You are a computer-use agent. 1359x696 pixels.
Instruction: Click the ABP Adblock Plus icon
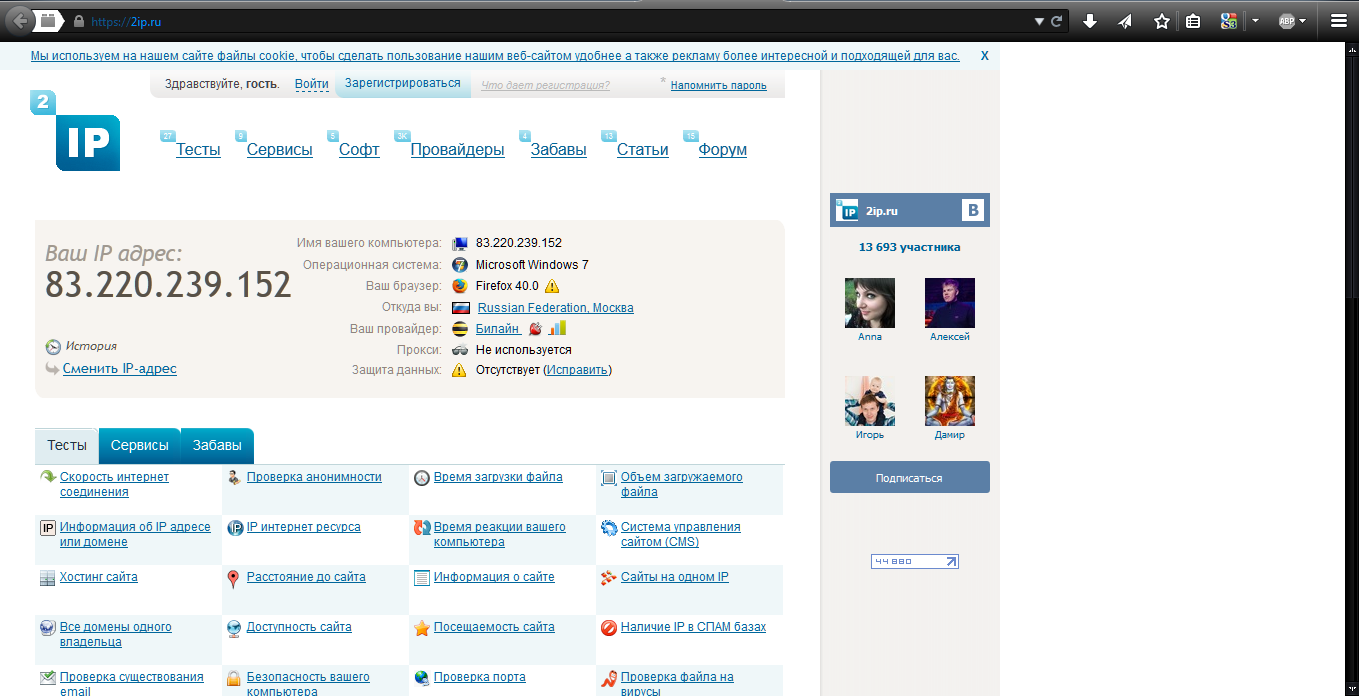1286,21
